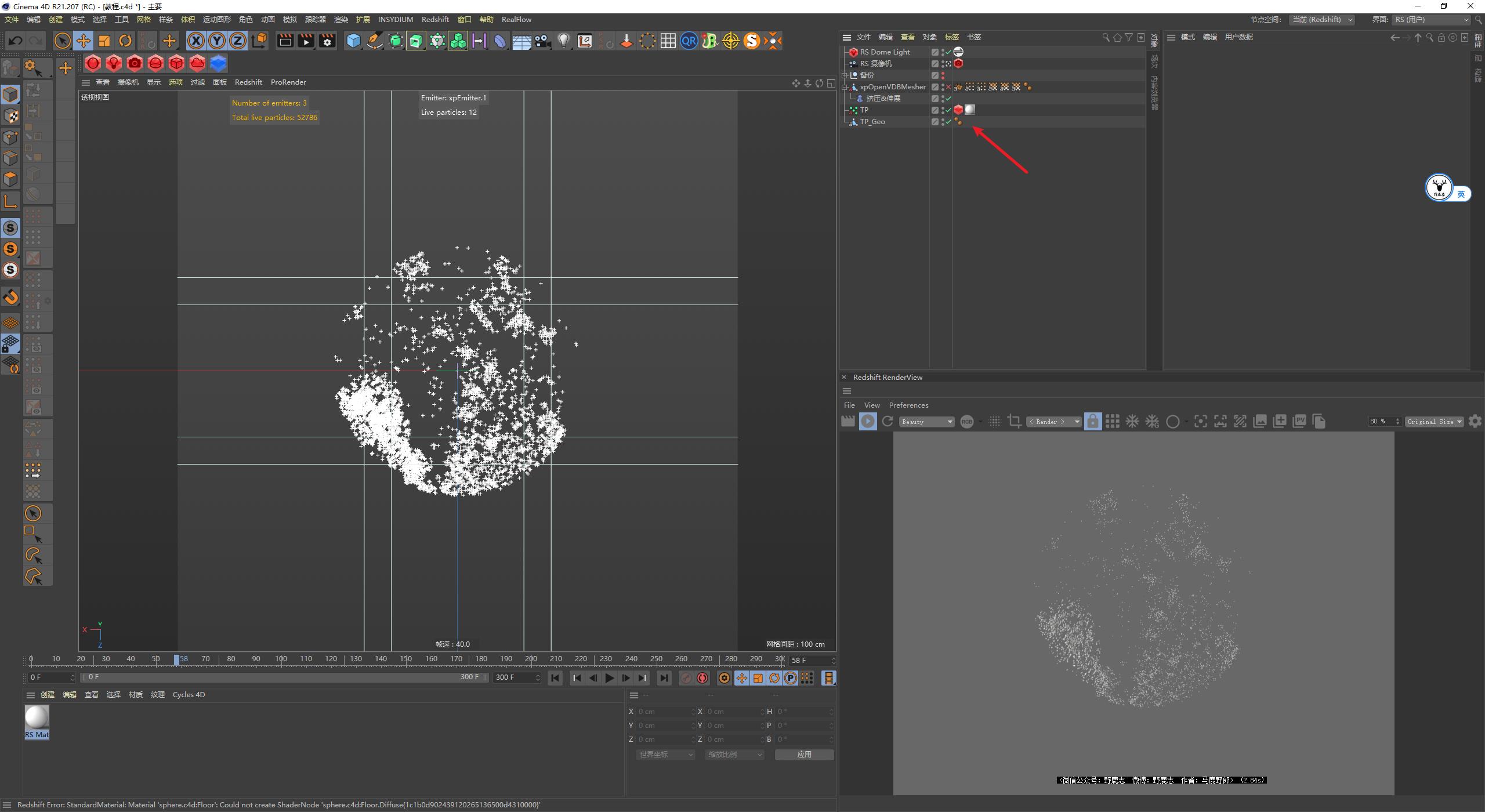Toggle the green enable checkmark on TP object
The height and width of the screenshot is (812, 1485).
click(x=948, y=110)
